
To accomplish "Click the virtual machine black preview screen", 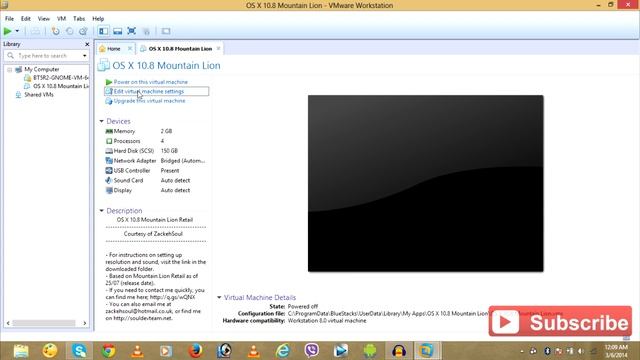I will coord(425,183).
